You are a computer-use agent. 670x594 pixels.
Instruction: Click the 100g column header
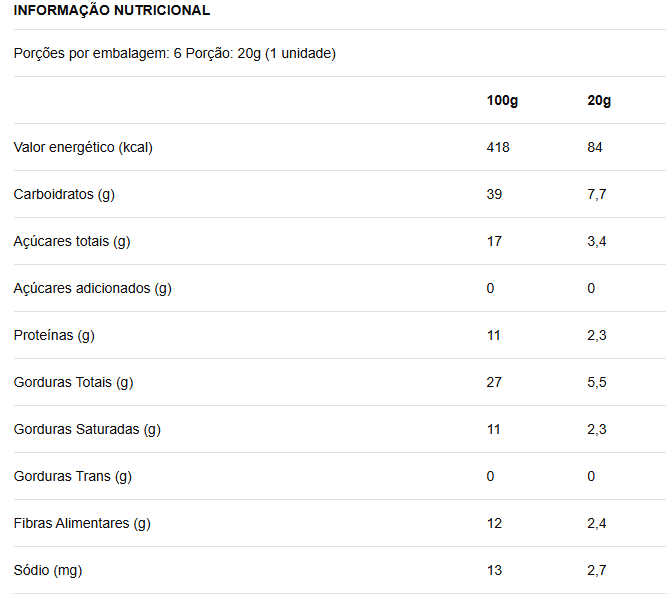[x=502, y=100]
